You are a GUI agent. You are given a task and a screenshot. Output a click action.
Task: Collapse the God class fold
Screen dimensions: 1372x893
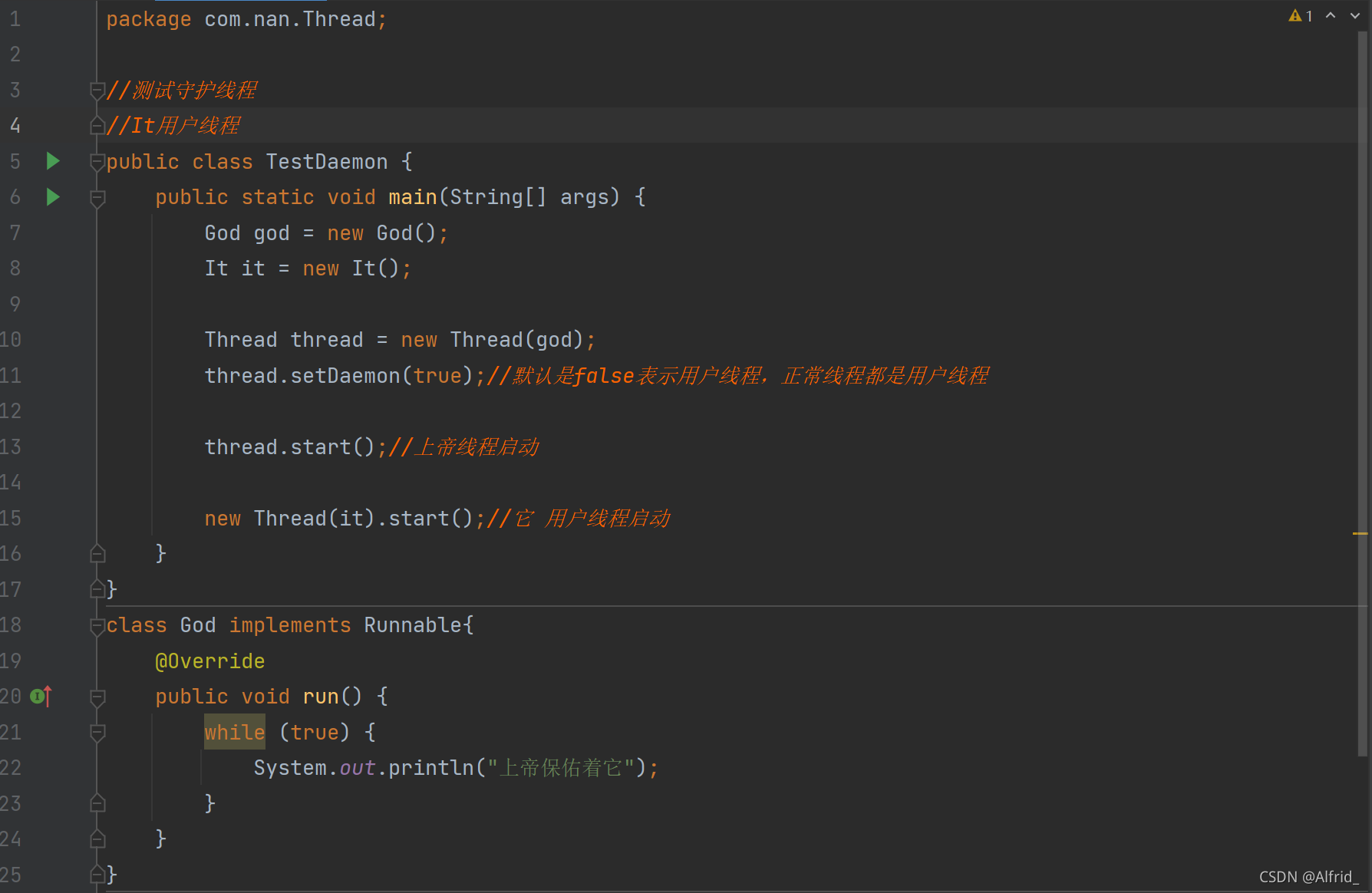coord(97,626)
